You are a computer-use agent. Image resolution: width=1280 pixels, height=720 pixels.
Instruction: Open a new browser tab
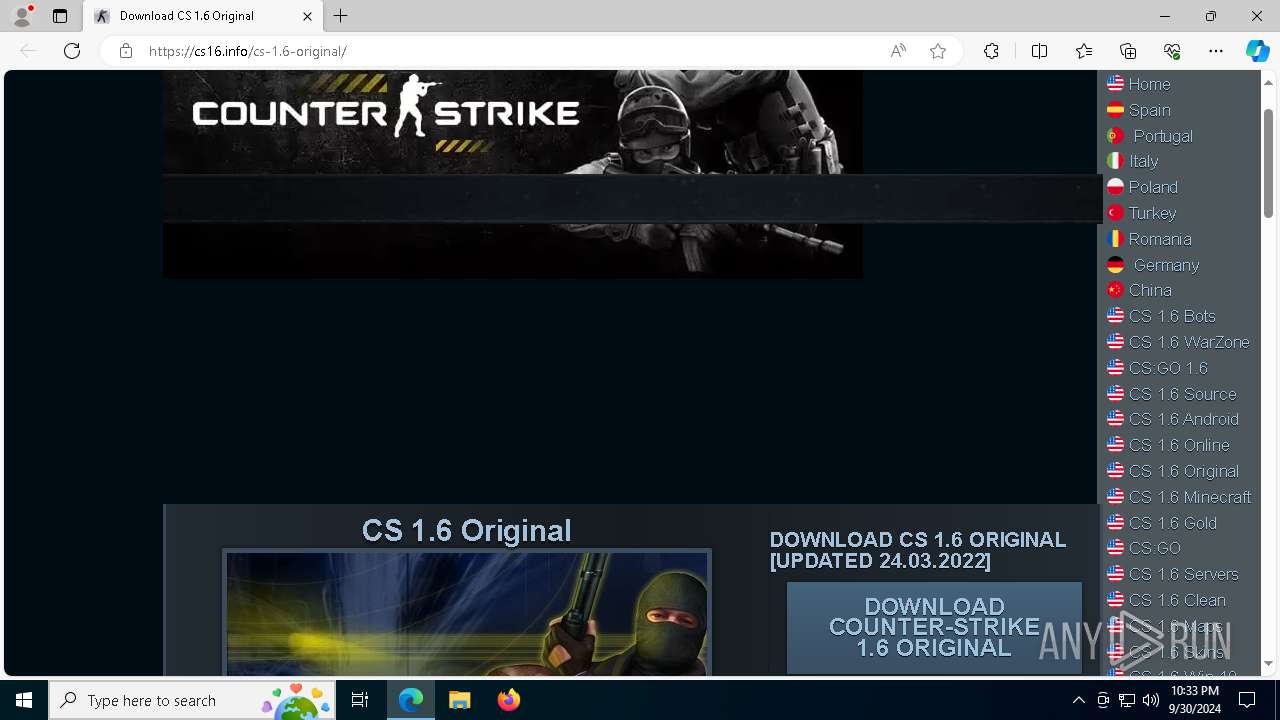tap(341, 16)
